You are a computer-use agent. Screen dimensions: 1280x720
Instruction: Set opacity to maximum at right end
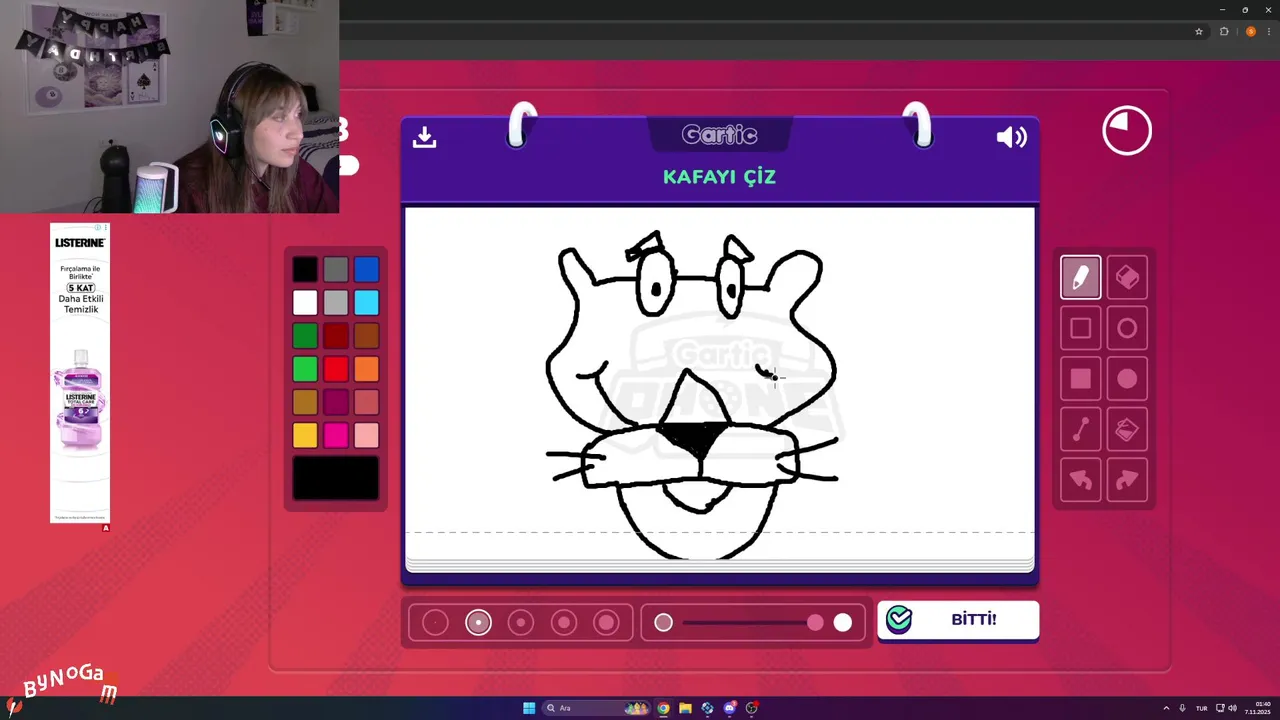843,623
